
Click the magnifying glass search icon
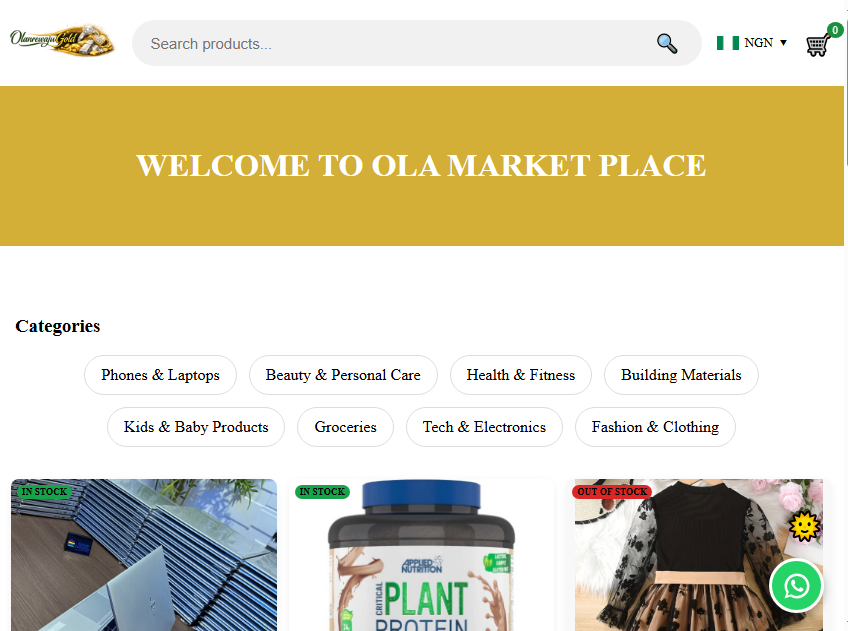(x=666, y=43)
